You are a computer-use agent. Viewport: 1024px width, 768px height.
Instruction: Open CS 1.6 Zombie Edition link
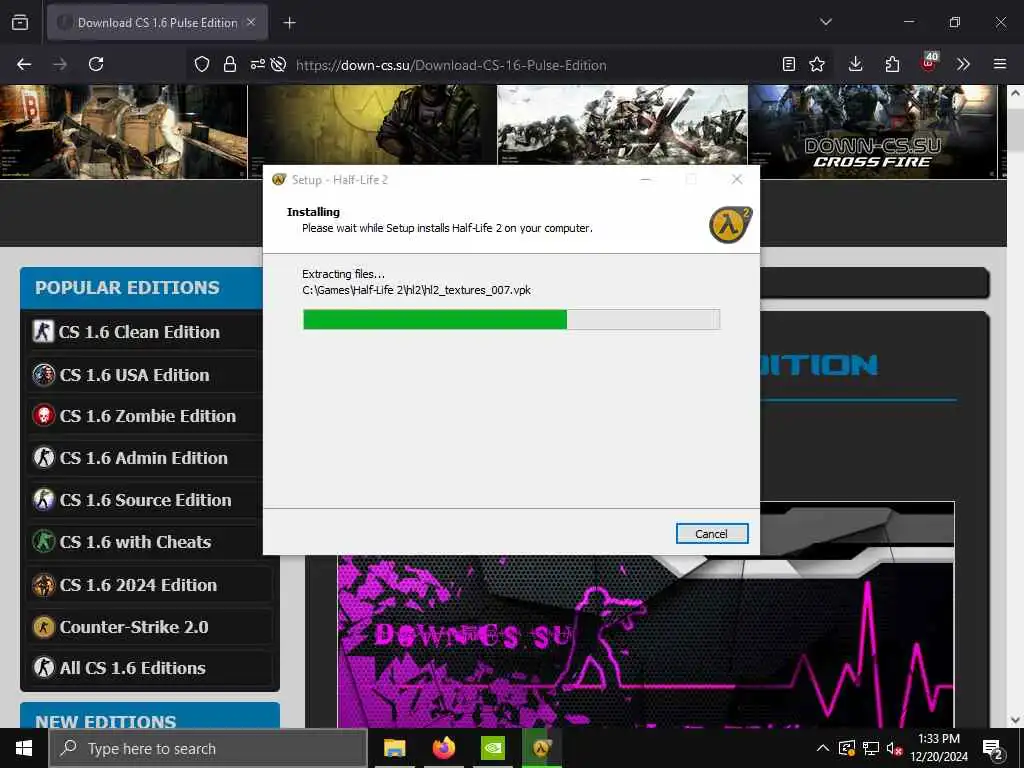(148, 416)
